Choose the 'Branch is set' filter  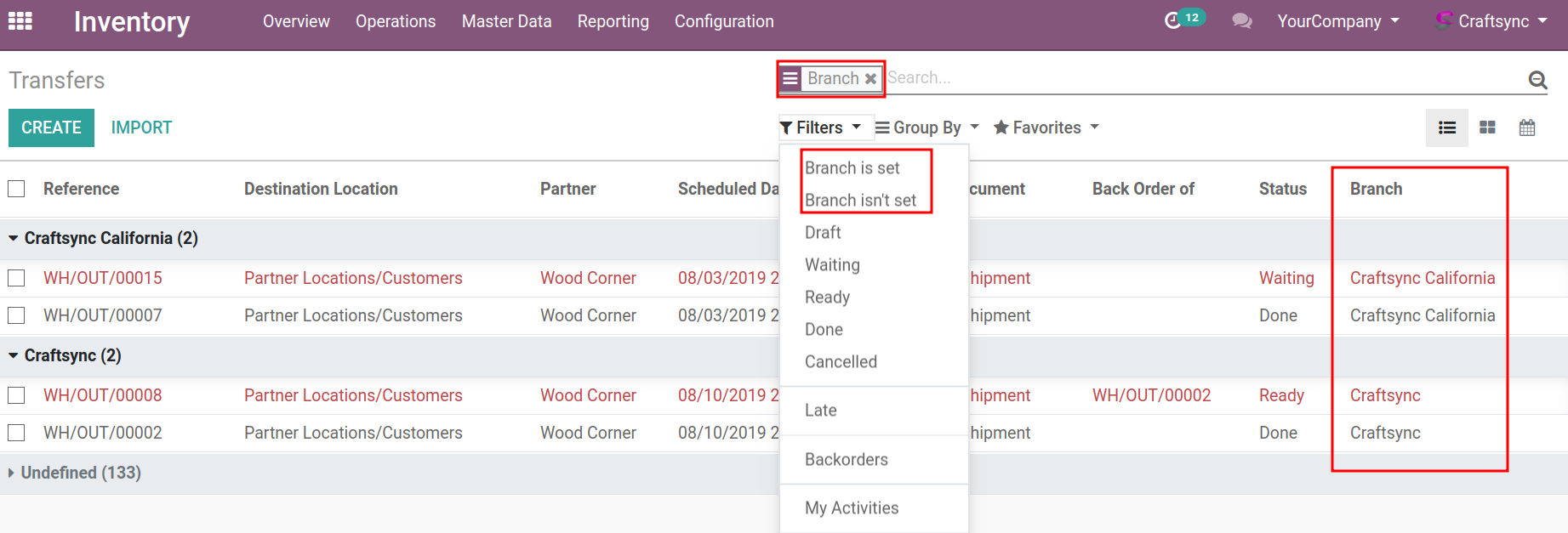(x=852, y=167)
